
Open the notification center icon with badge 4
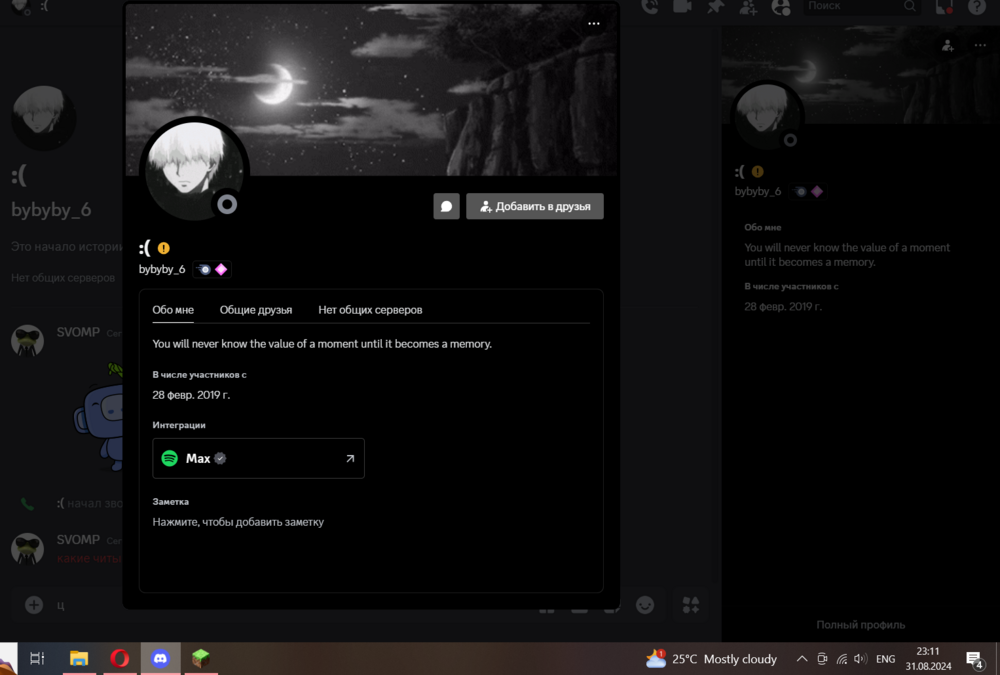pyautogui.click(x=974, y=659)
